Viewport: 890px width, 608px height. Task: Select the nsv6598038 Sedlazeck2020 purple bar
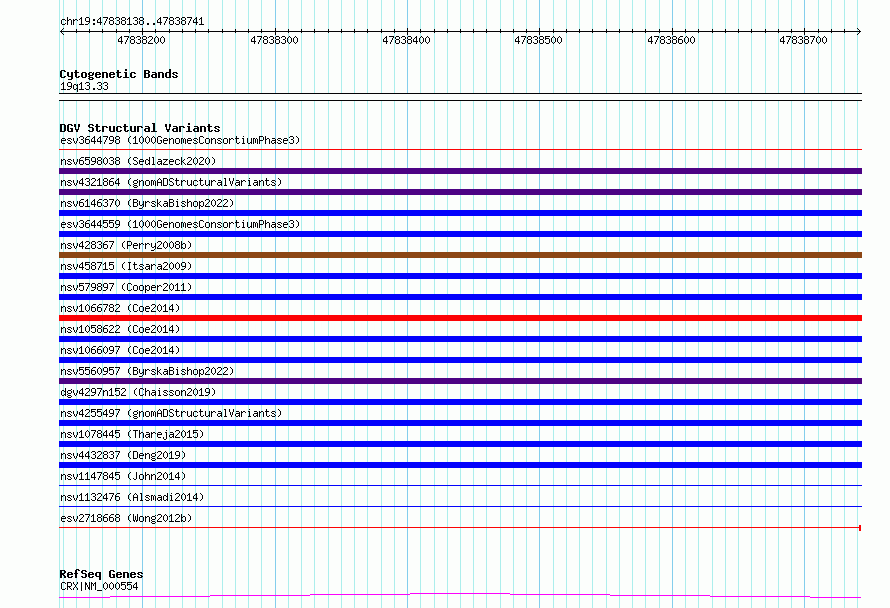pos(460,171)
